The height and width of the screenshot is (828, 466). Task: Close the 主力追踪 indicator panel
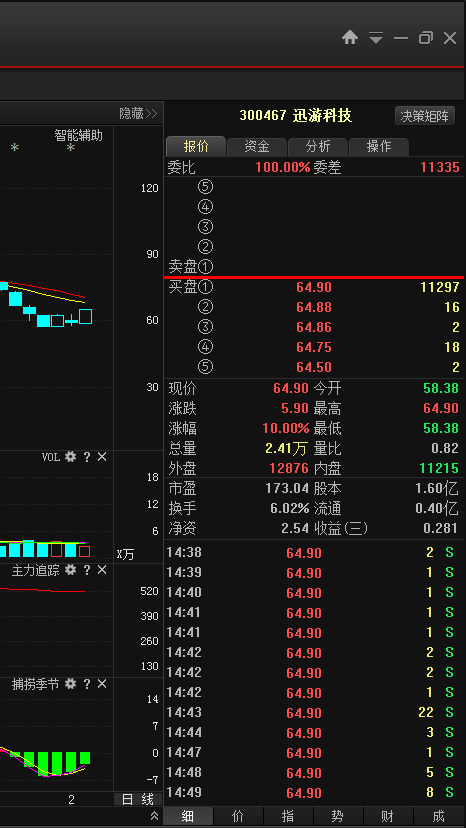[x=102, y=570]
